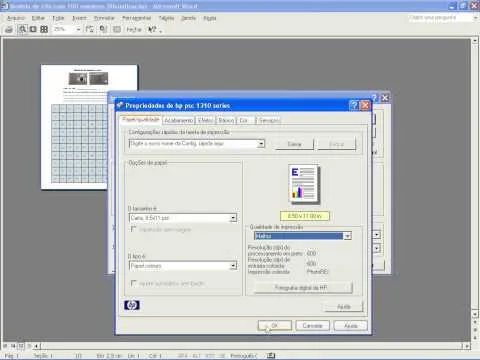480x360 pixels.
Task: Click the spelling status icon in status bar
Action: coord(271,356)
